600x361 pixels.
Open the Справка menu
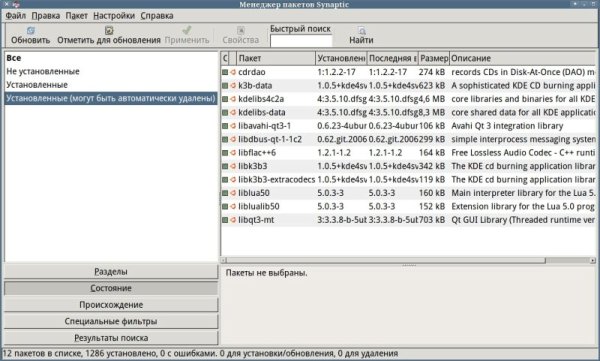[157, 16]
